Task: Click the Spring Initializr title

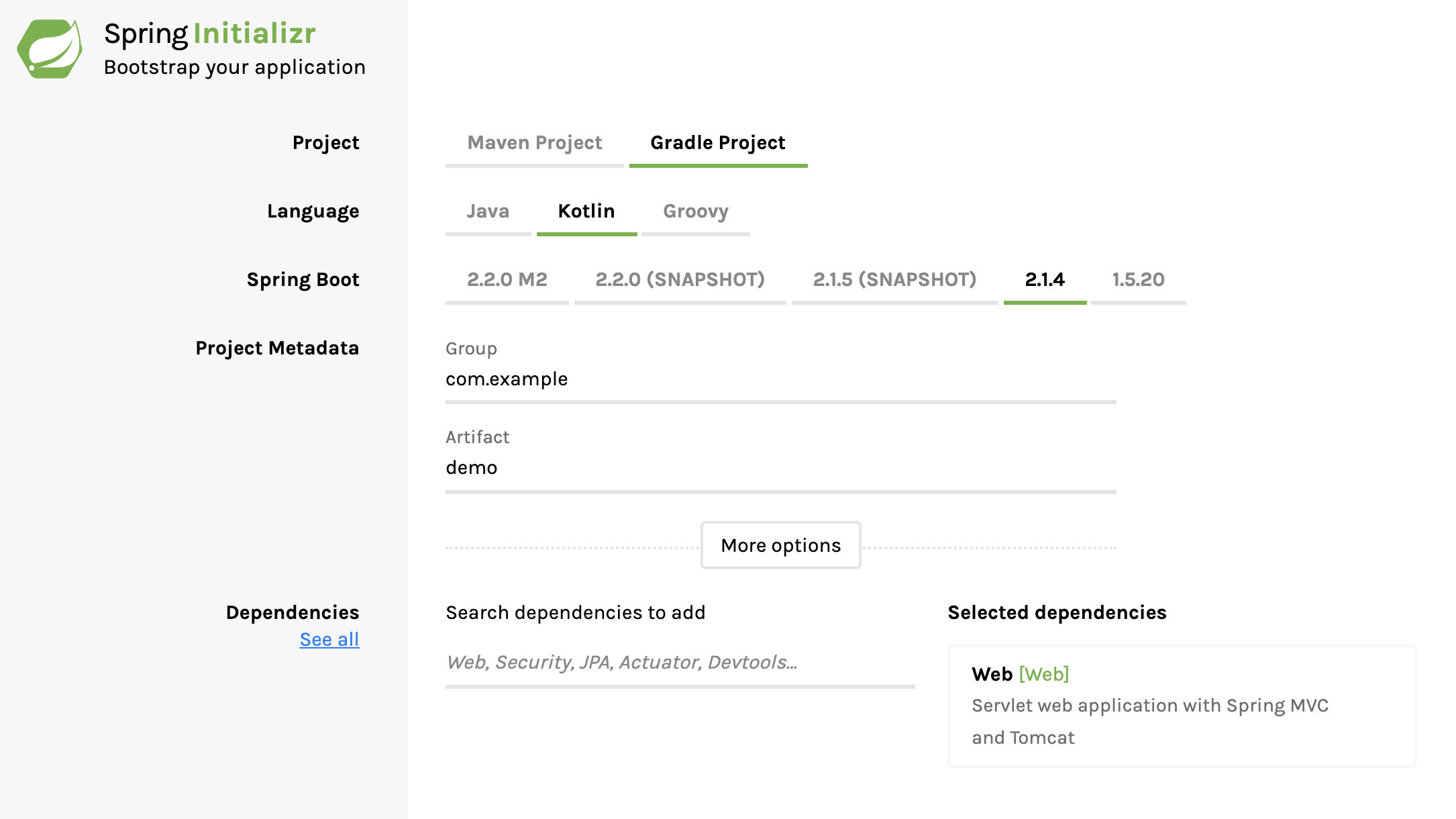Action: (x=209, y=34)
